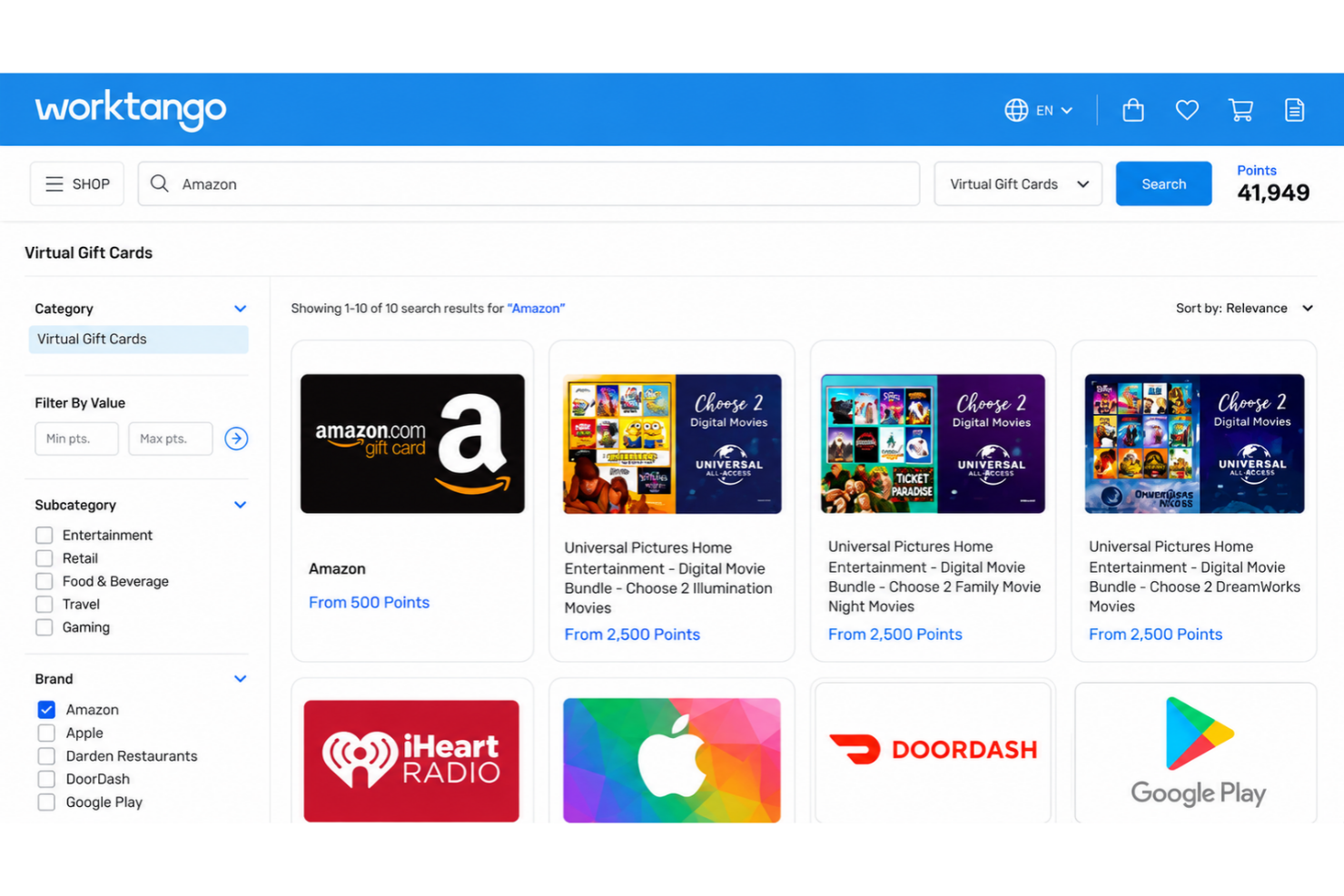
Task: Open From 500 Points Amazon link
Action: click(369, 602)
